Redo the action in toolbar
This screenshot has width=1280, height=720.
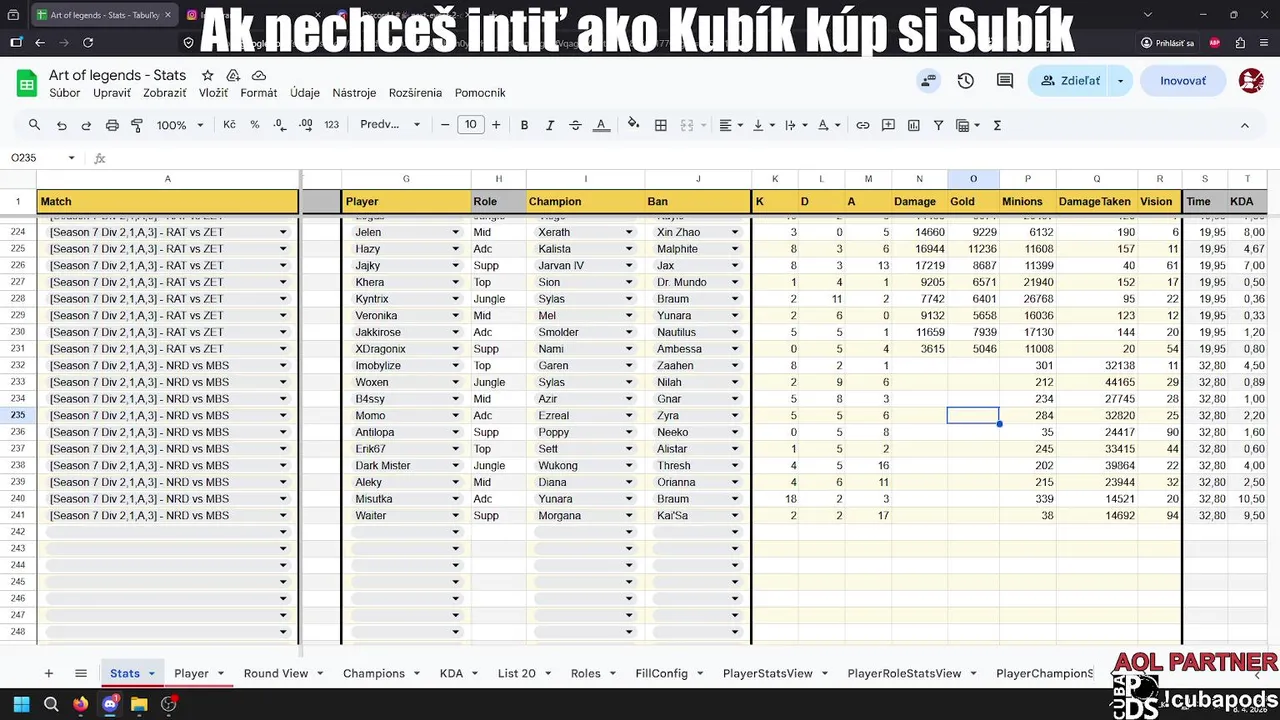pyautogui.click(x=86, y=125)
